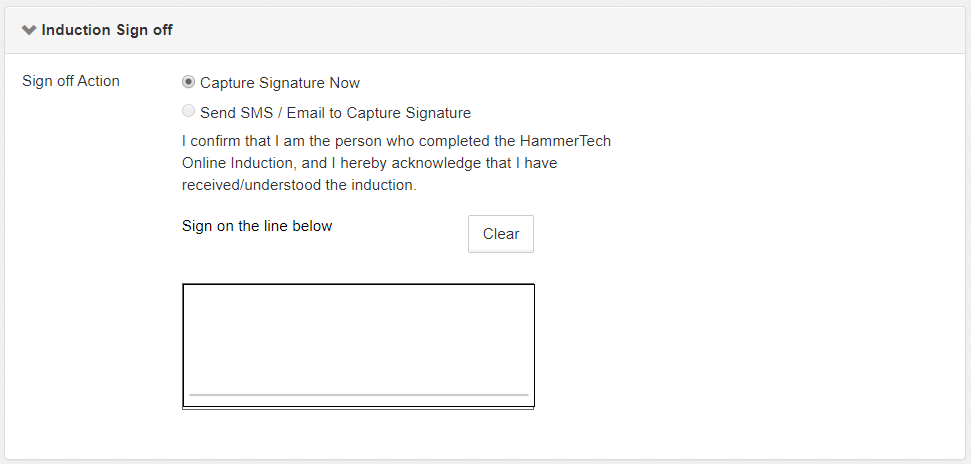
Task: Select the Capture Signature Now radio button
Action: click(x=189, y=82)
